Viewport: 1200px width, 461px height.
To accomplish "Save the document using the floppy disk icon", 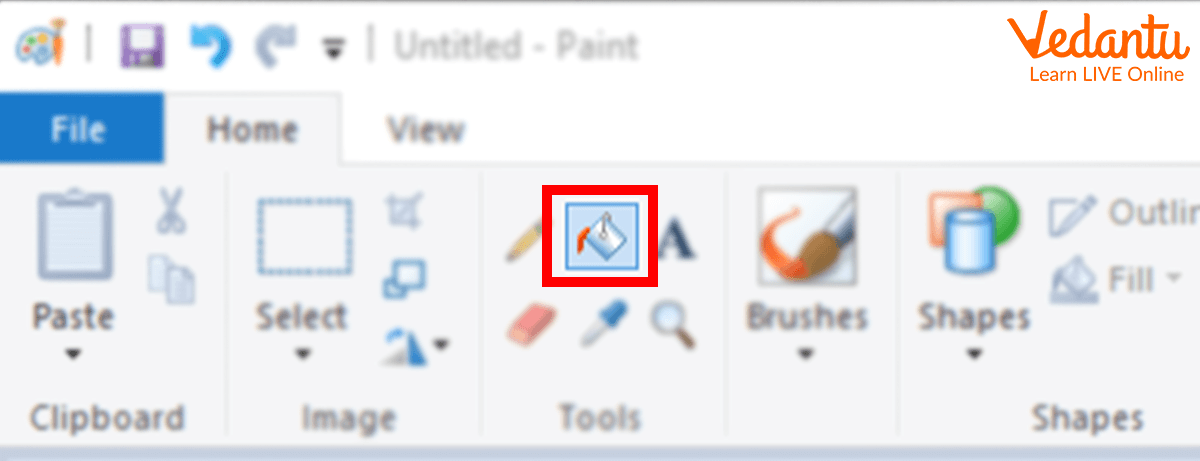I will [x=141, y=46].
